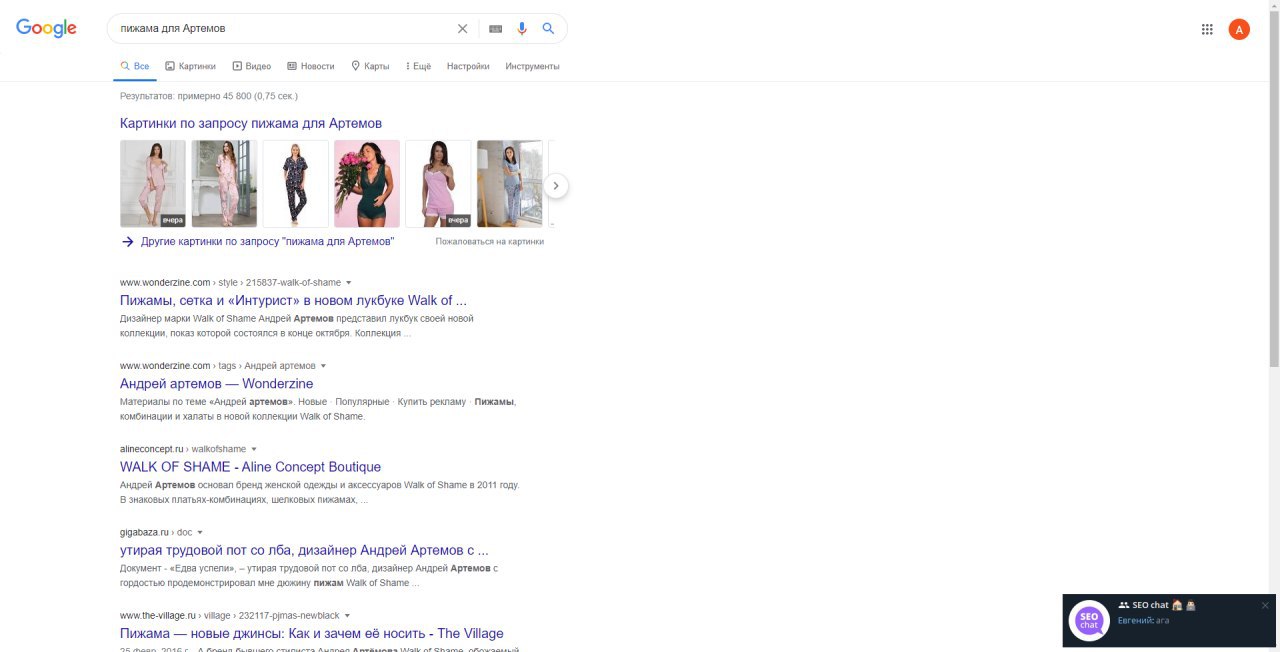The height and width of the screenshot is (652, 1280).
Task: Open woman with roses thumbnail
Action: click(x=367, y=184)
